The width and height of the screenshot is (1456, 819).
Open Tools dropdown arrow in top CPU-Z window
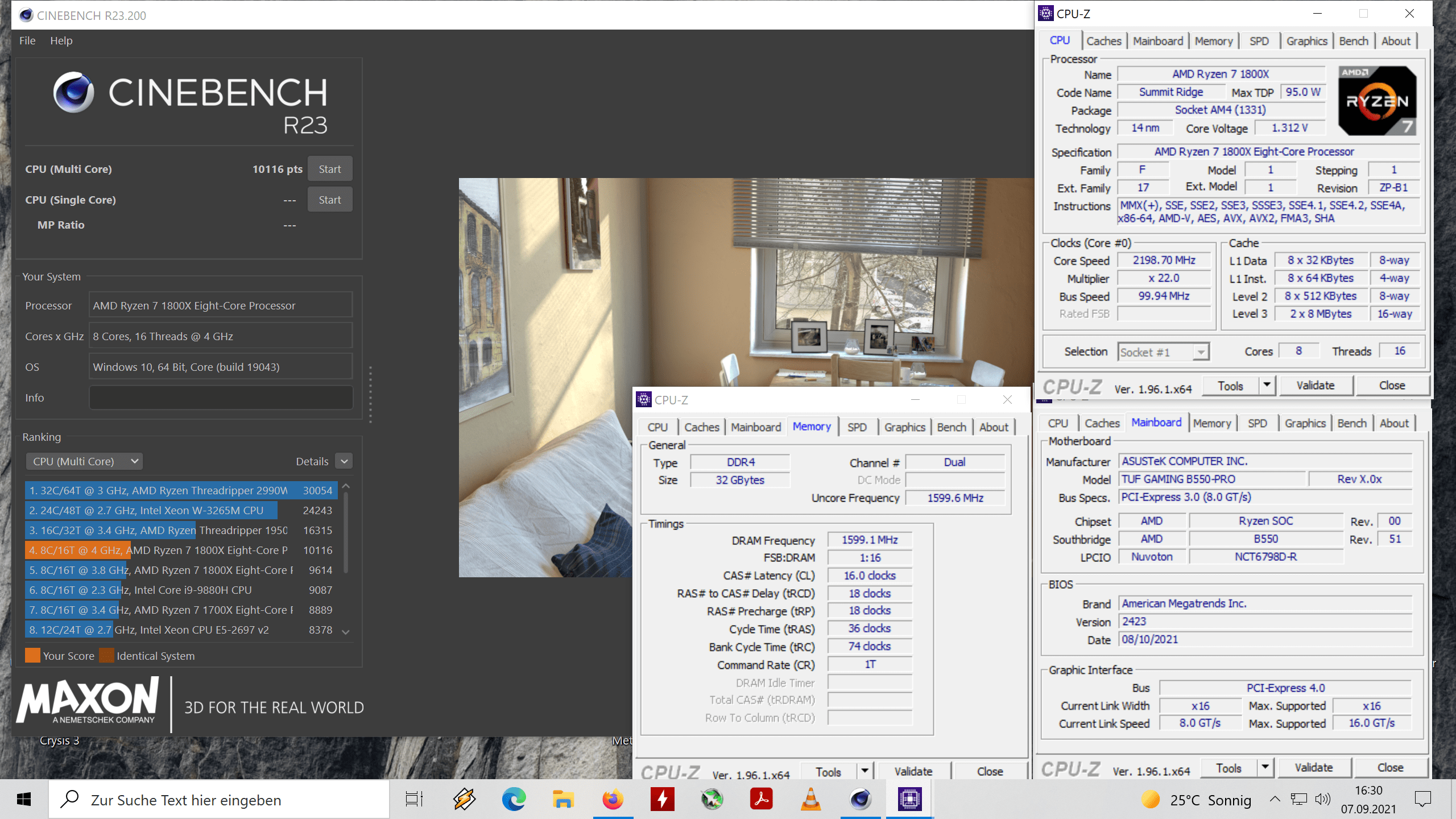1267,386
